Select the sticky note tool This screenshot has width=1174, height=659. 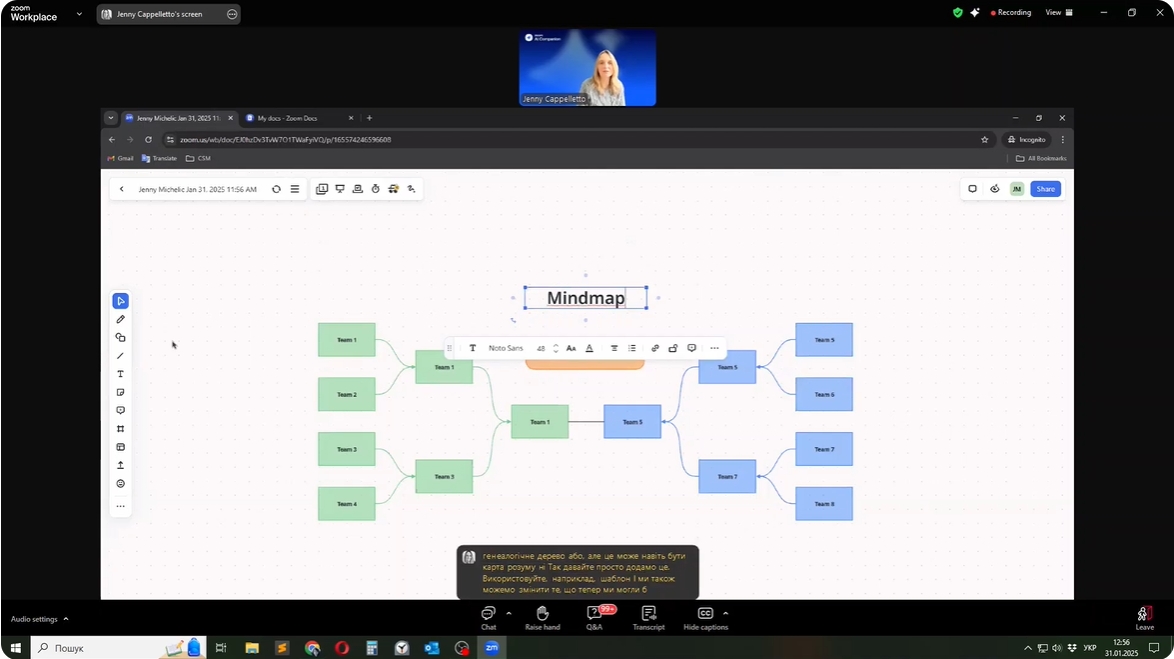coord(121,392)
